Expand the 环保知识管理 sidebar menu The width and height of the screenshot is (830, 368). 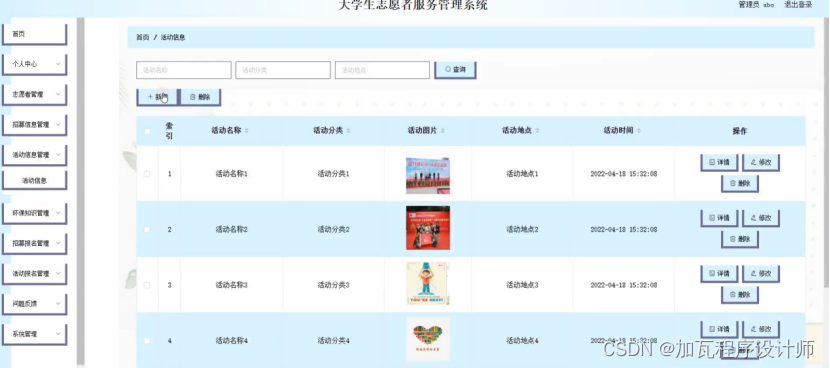[x=34, y=213]
